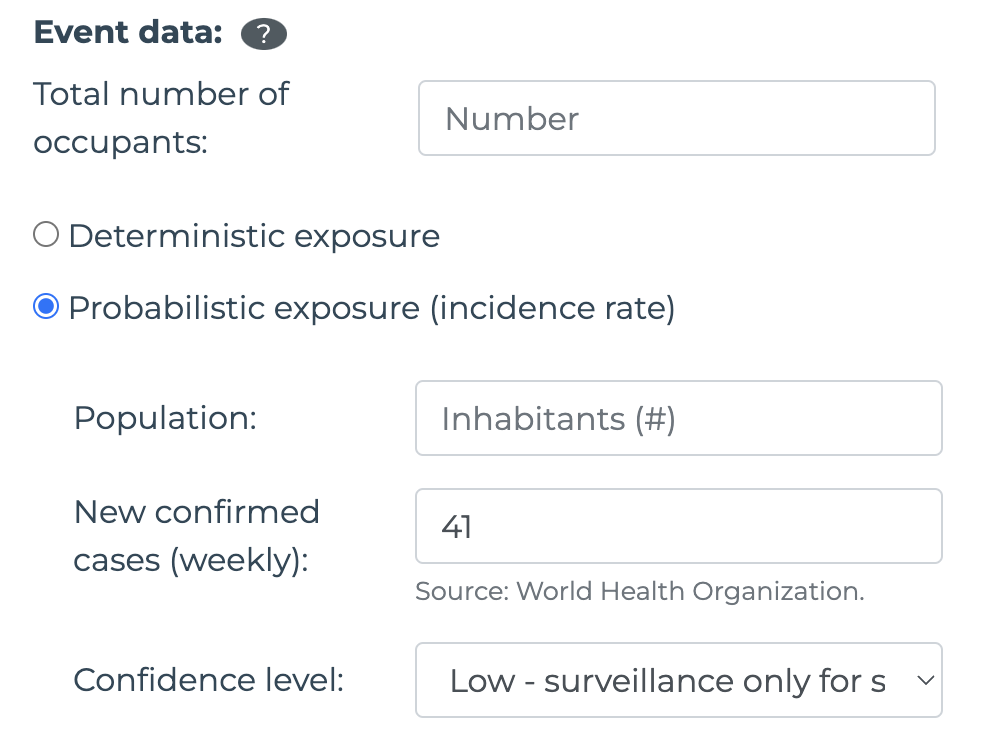This screenshot has height=730, width=1004.
Task: Click the New confirmed cases weekly field
Action: (679, 526)
